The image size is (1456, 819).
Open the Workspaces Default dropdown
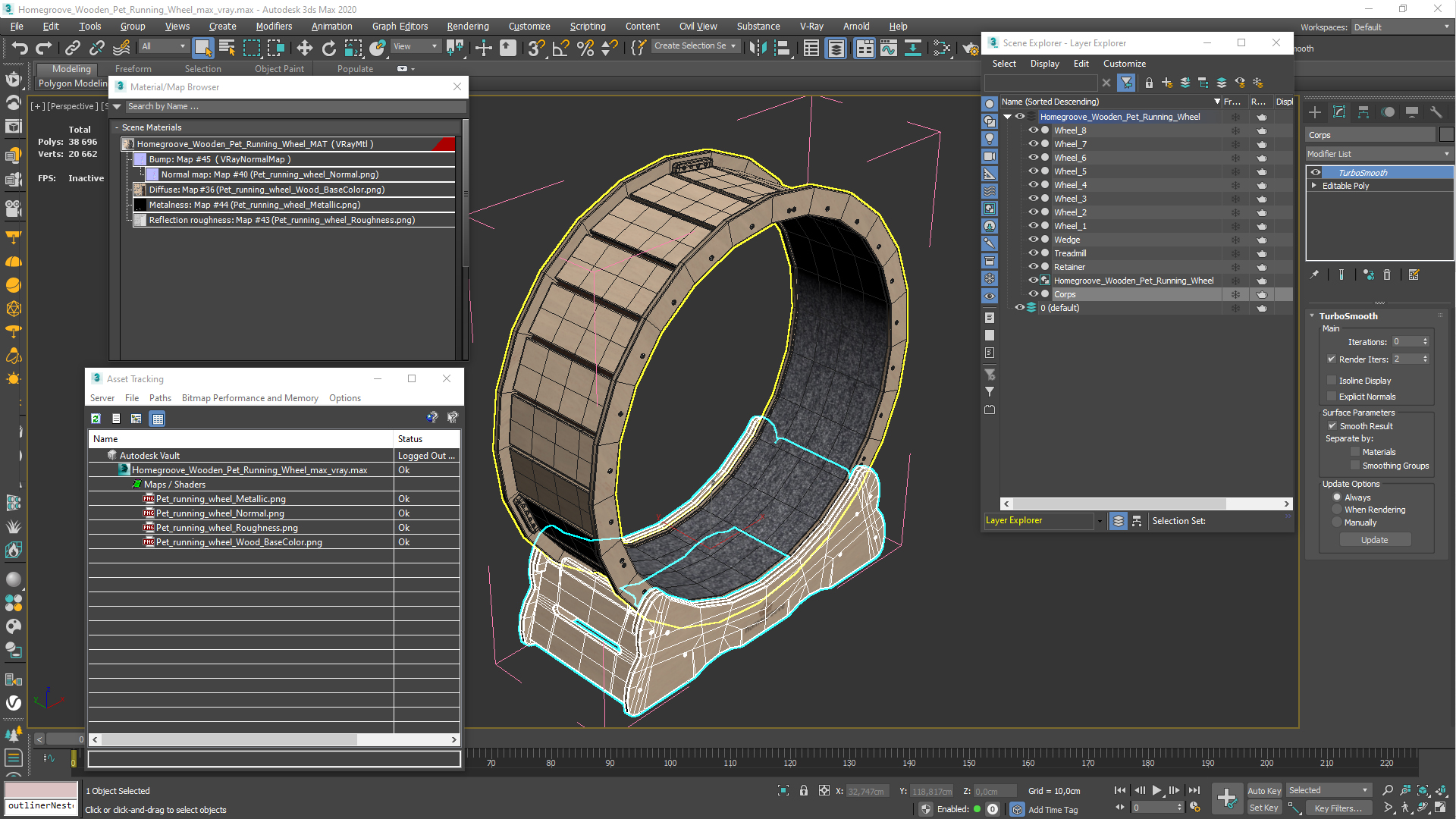[x=1401, y=27]
